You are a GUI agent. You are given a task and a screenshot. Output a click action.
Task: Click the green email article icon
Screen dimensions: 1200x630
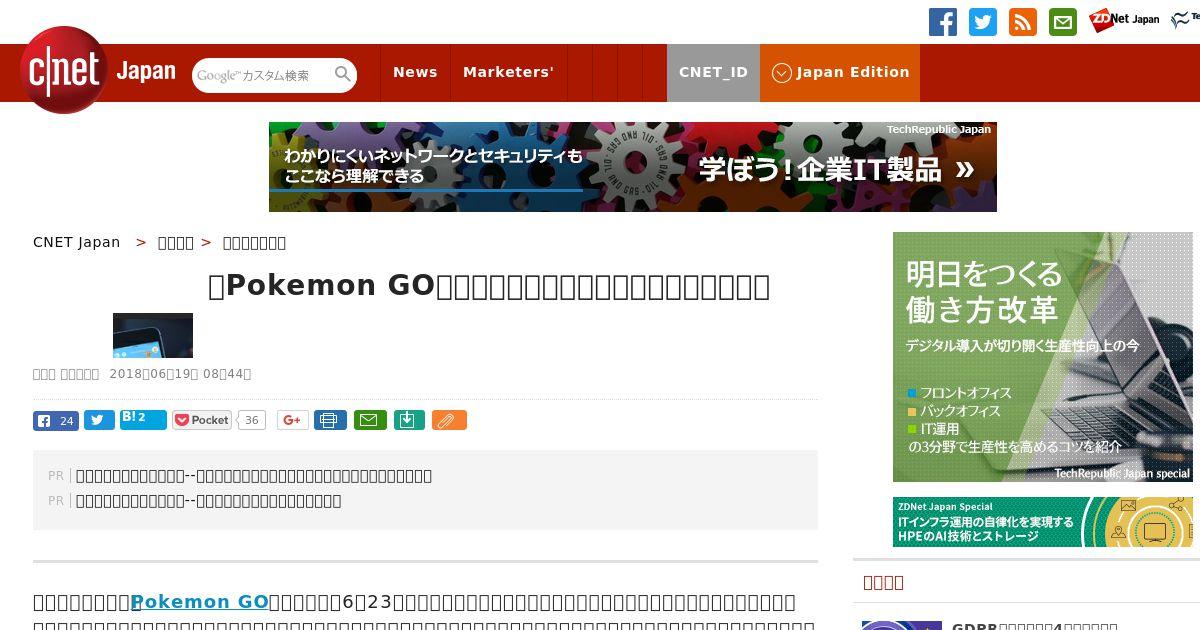(x=369, y=420)
